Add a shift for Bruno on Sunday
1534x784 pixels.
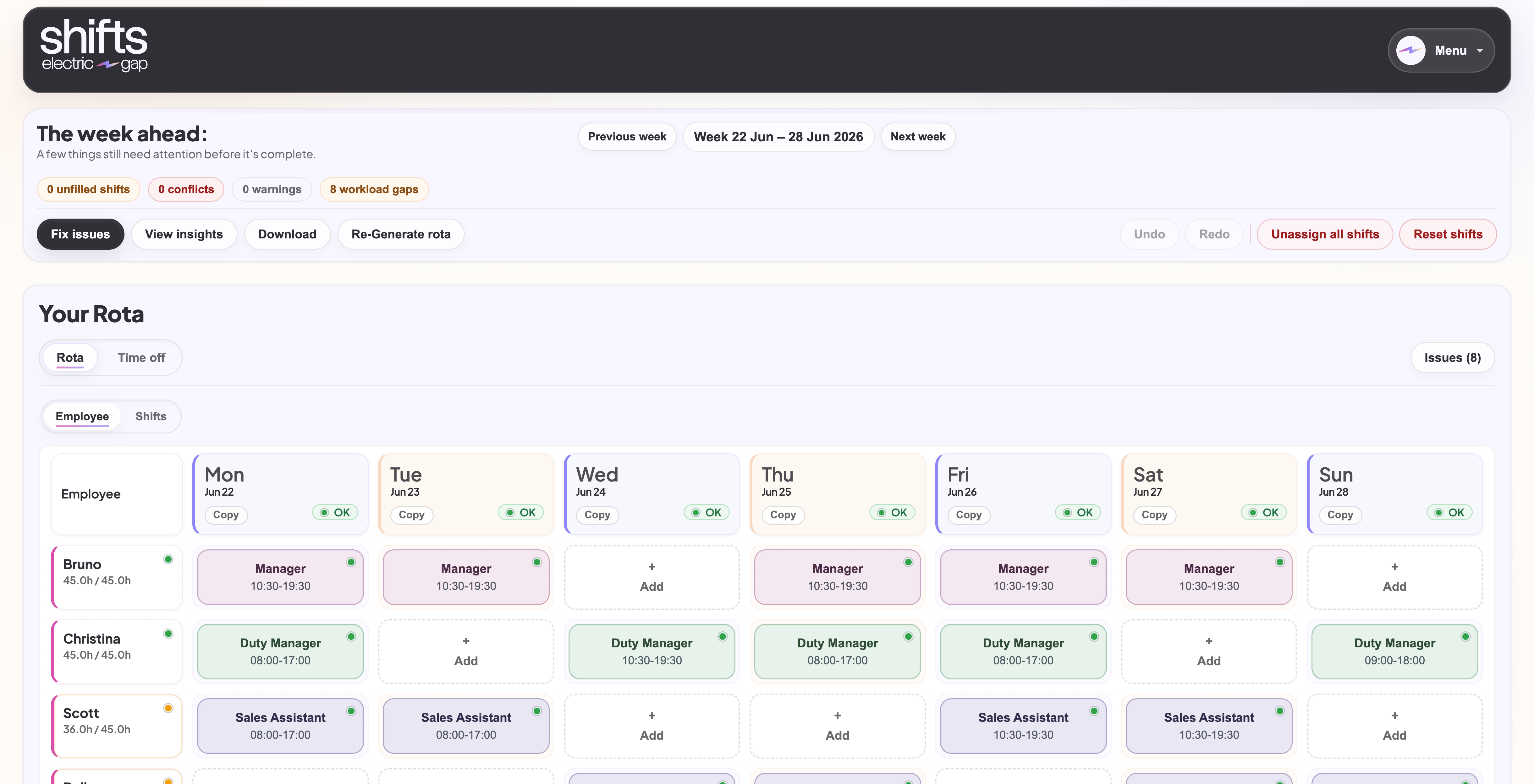[x=1395, y=577]
